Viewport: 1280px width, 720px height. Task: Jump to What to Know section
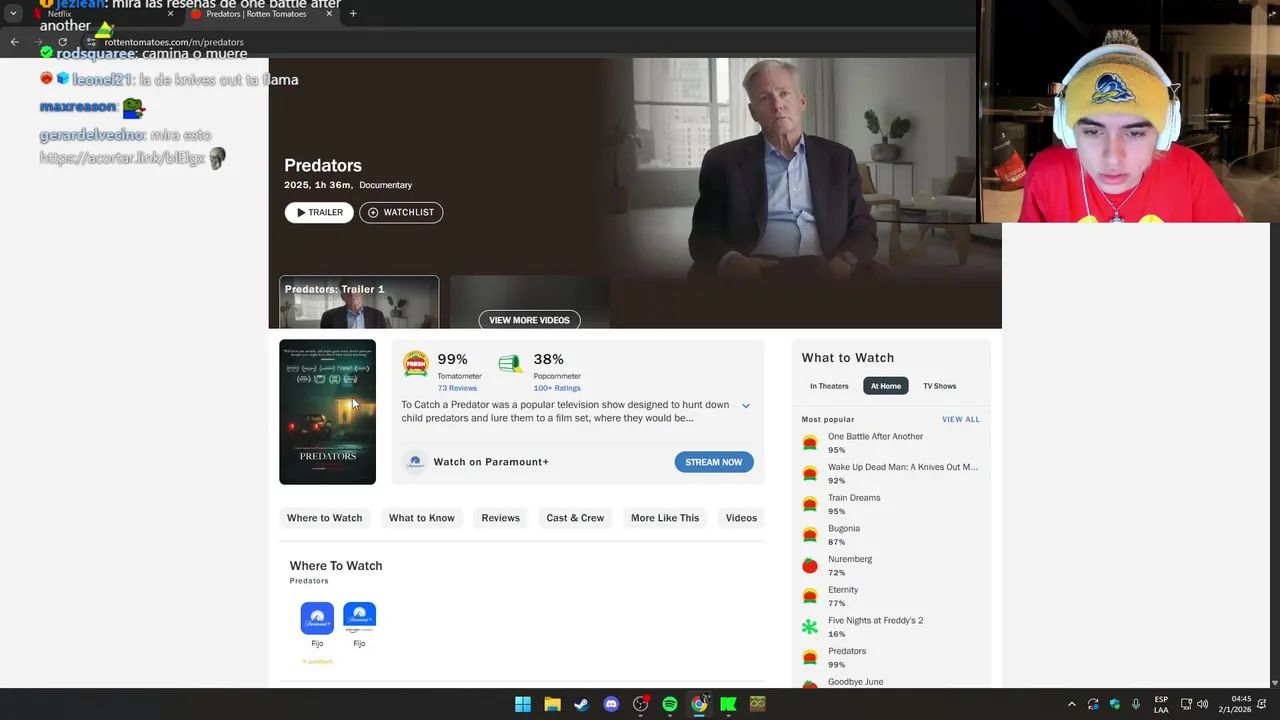422,518
